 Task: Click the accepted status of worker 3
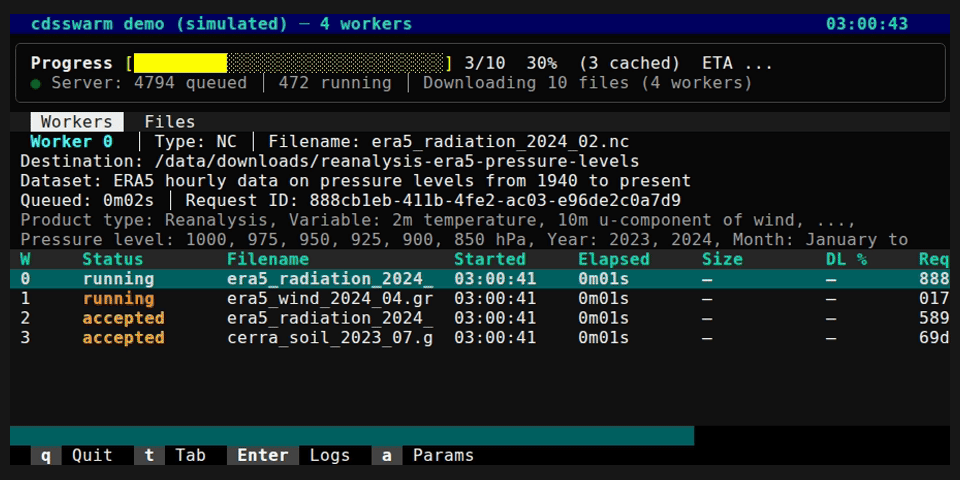(124, 338)
